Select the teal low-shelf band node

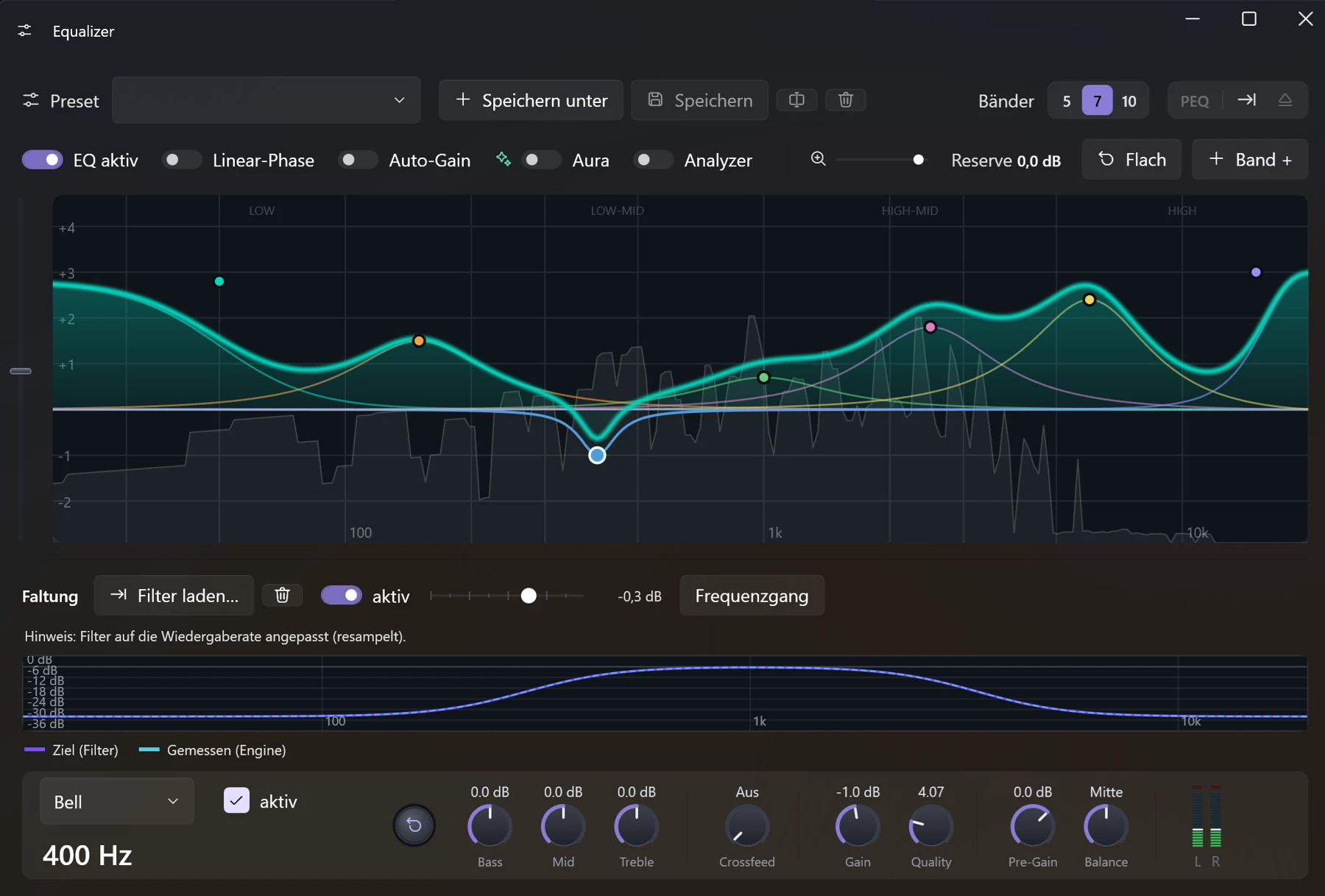pyautogui.click(x=219, y=281)
